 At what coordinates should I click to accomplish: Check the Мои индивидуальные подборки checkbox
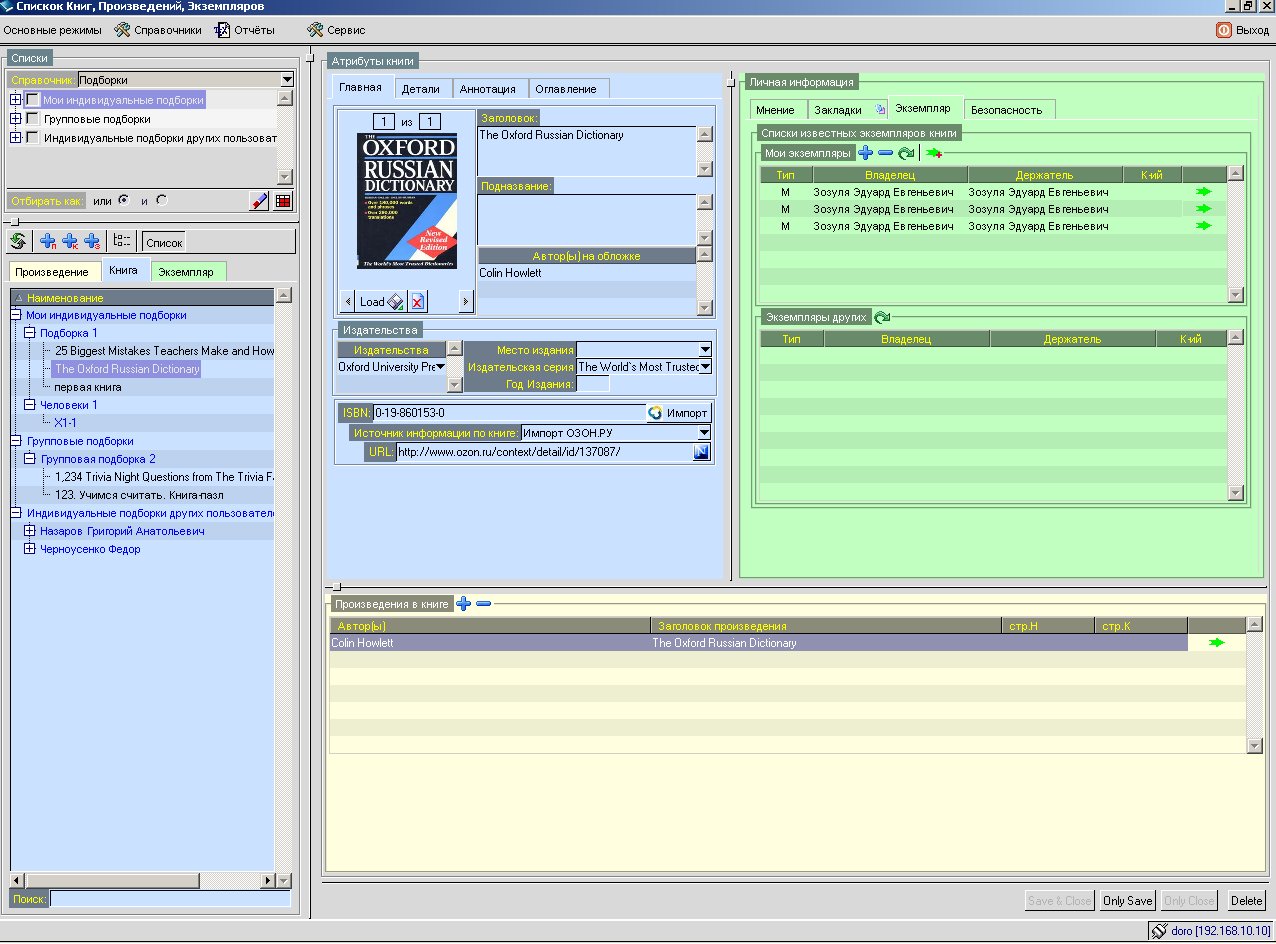(x=33, y=100)
